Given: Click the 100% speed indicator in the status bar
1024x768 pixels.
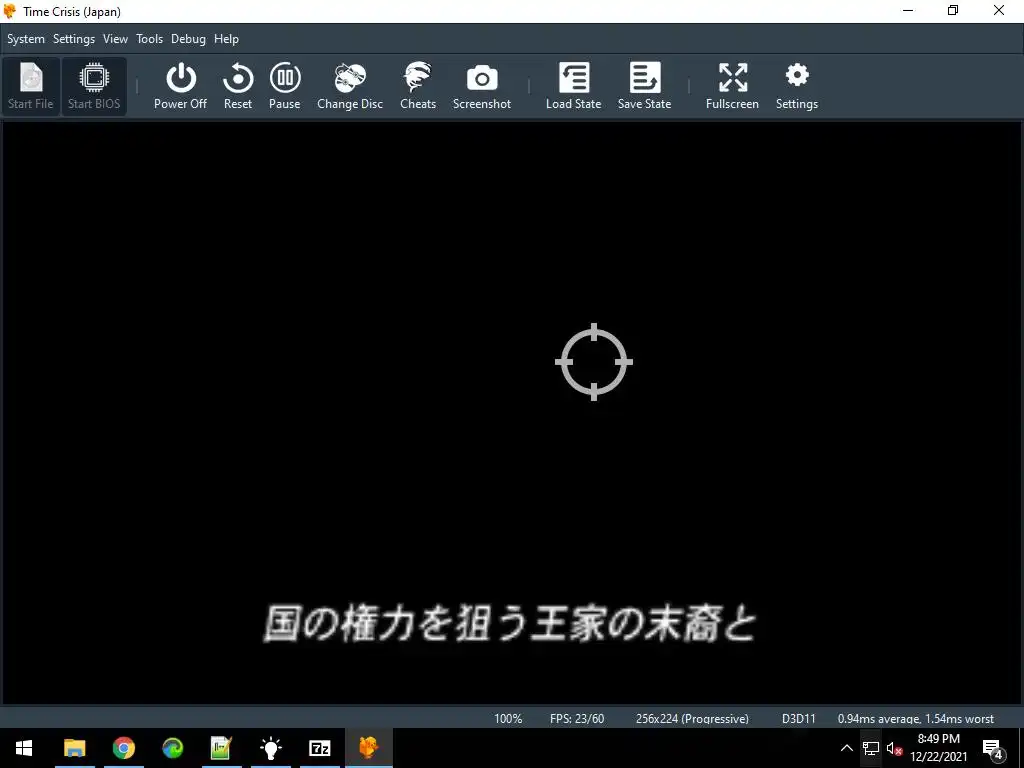Looking at the screenshot, I should pos(508,718).
